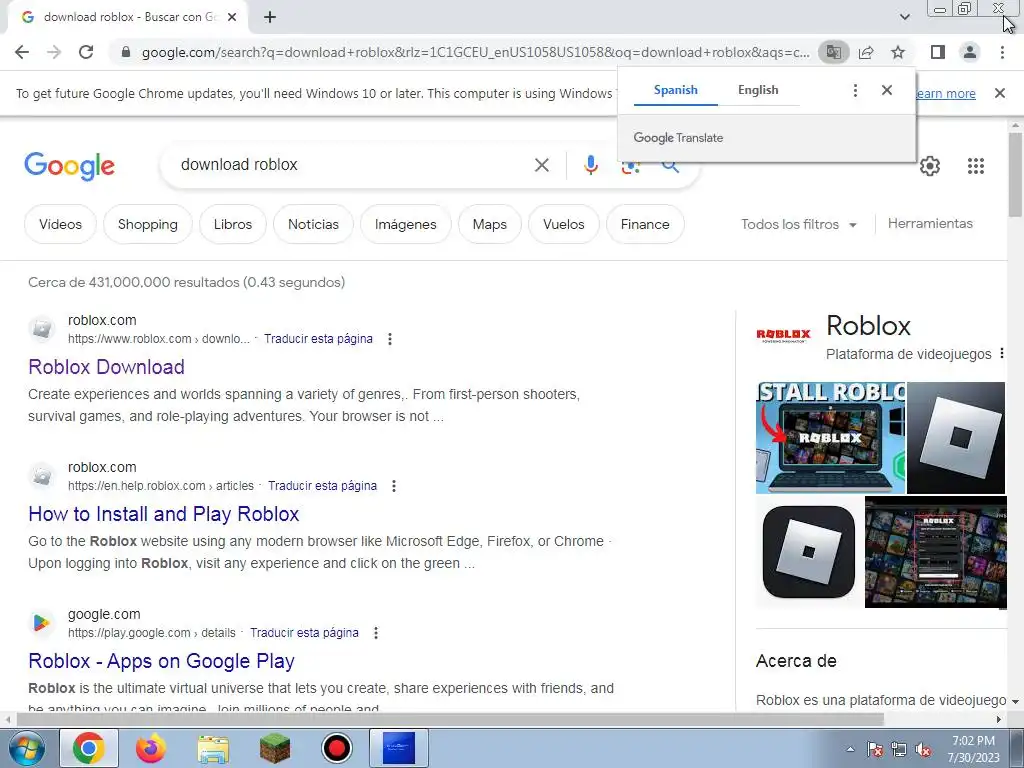Clear the search box text
The height and width of the screenshot is (768, 1024).
pyautogui.click(x=541, y=165)
